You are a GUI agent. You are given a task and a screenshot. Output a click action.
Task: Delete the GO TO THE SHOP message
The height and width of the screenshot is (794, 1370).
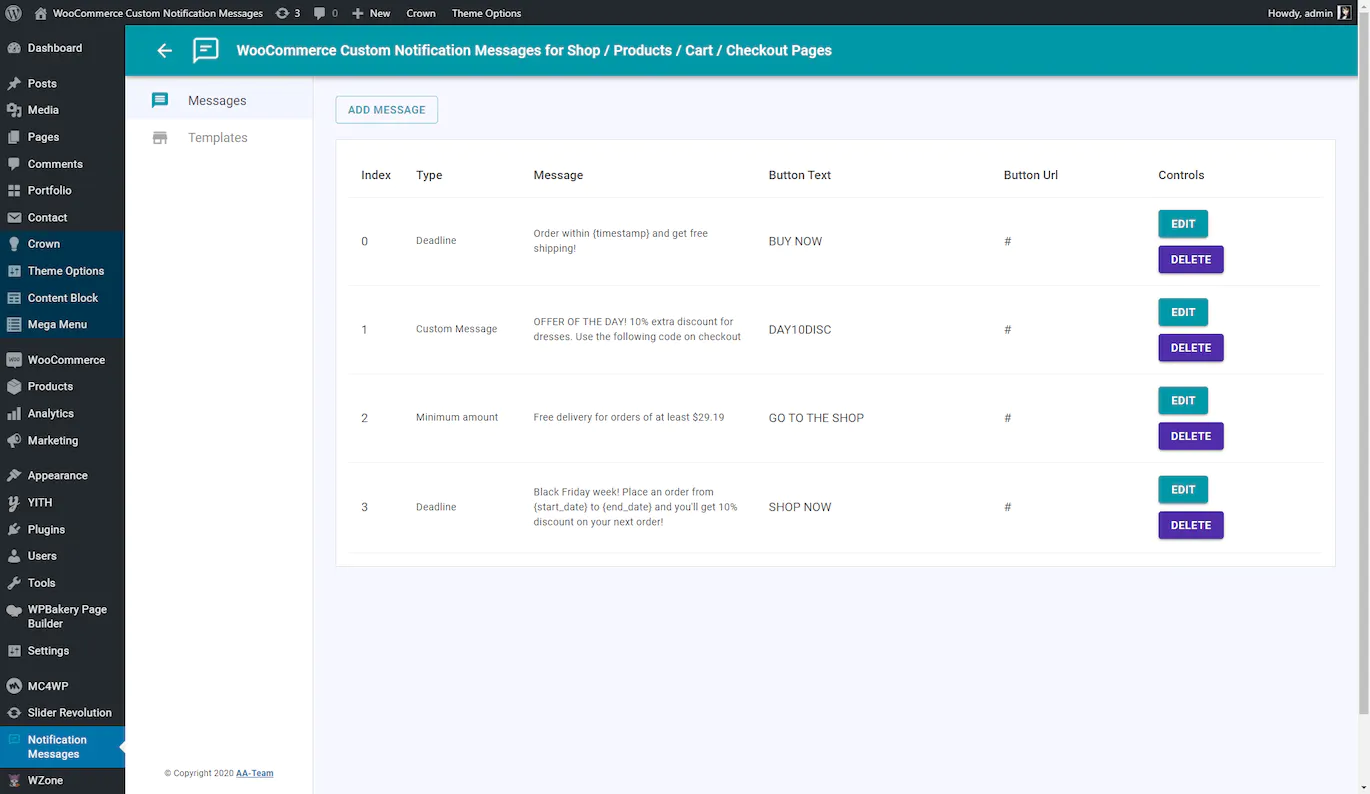point(1191,437)
